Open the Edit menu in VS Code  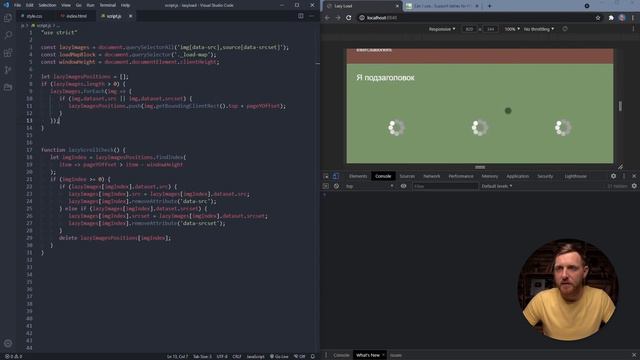[x=30, y=5]
